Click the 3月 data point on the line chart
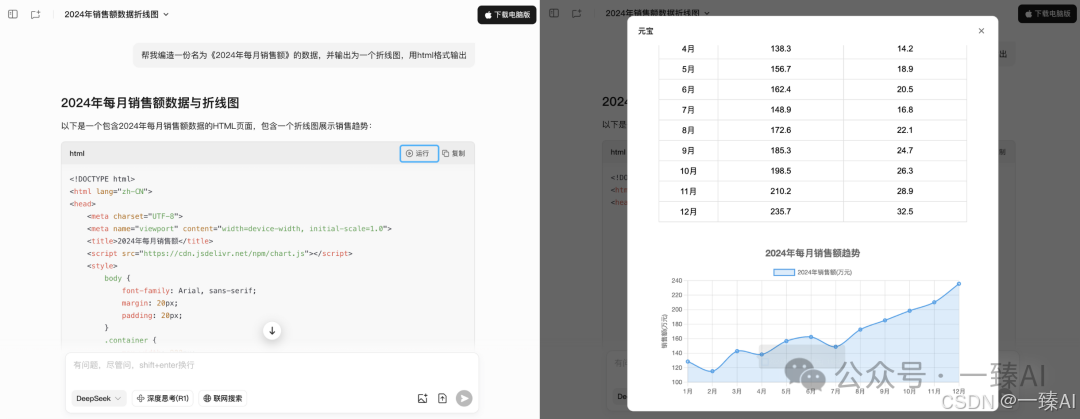The image size is (1080, 419). click(x=737, y=351)
